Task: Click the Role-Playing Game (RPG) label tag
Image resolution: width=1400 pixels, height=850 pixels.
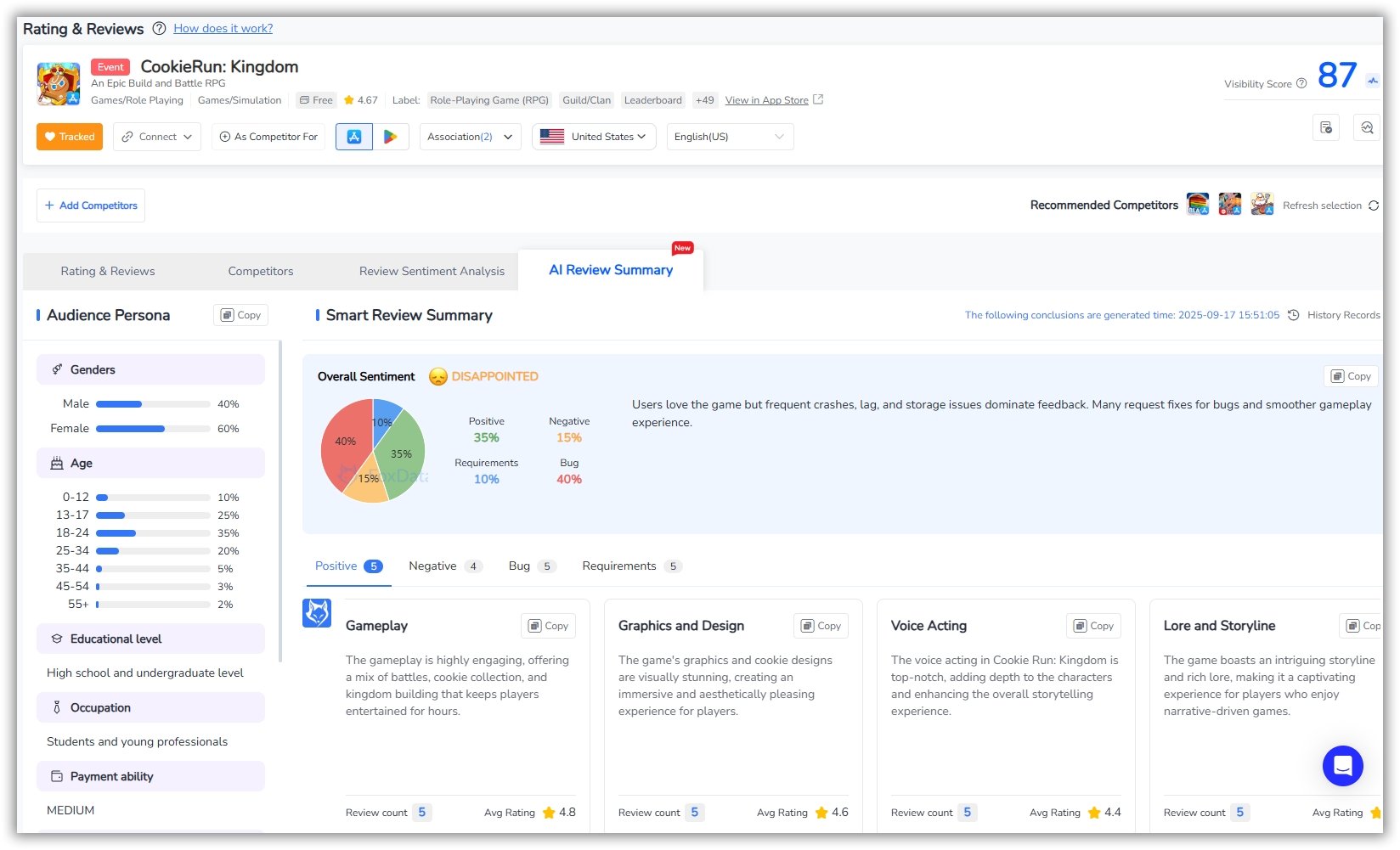Action: coord(489,100)
